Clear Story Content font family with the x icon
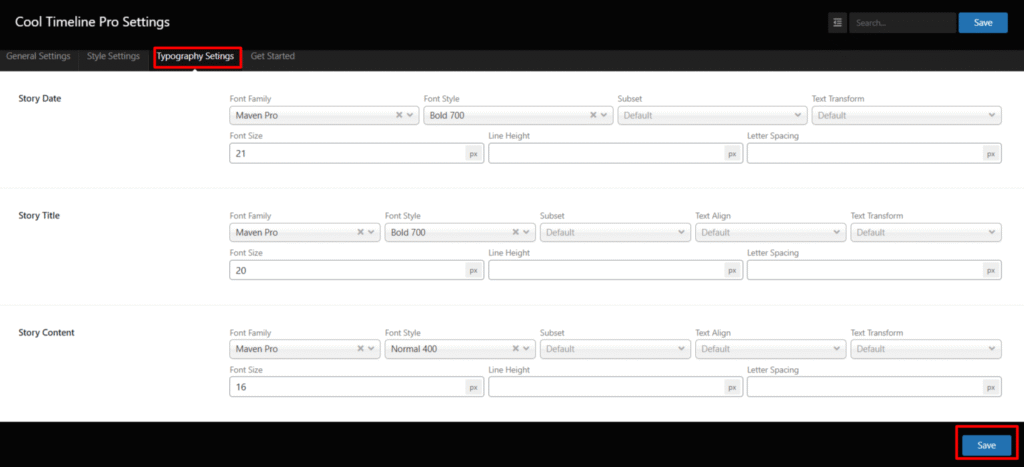Screen dimensions: 1024x467 360,349
